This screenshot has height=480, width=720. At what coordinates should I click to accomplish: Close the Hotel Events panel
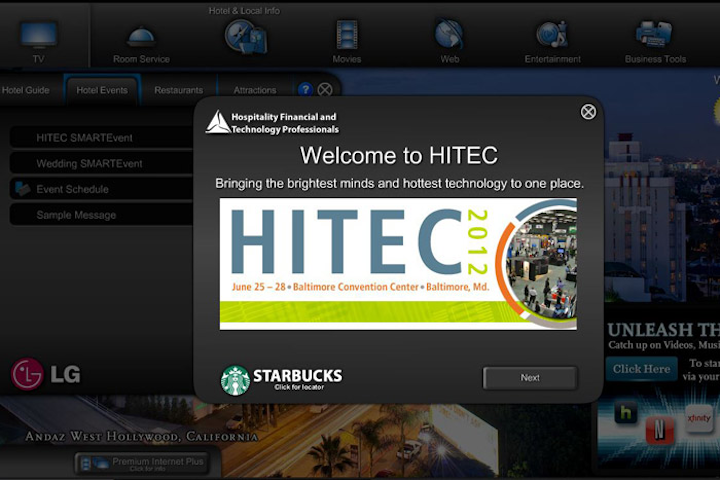click(x=325, y=90)
